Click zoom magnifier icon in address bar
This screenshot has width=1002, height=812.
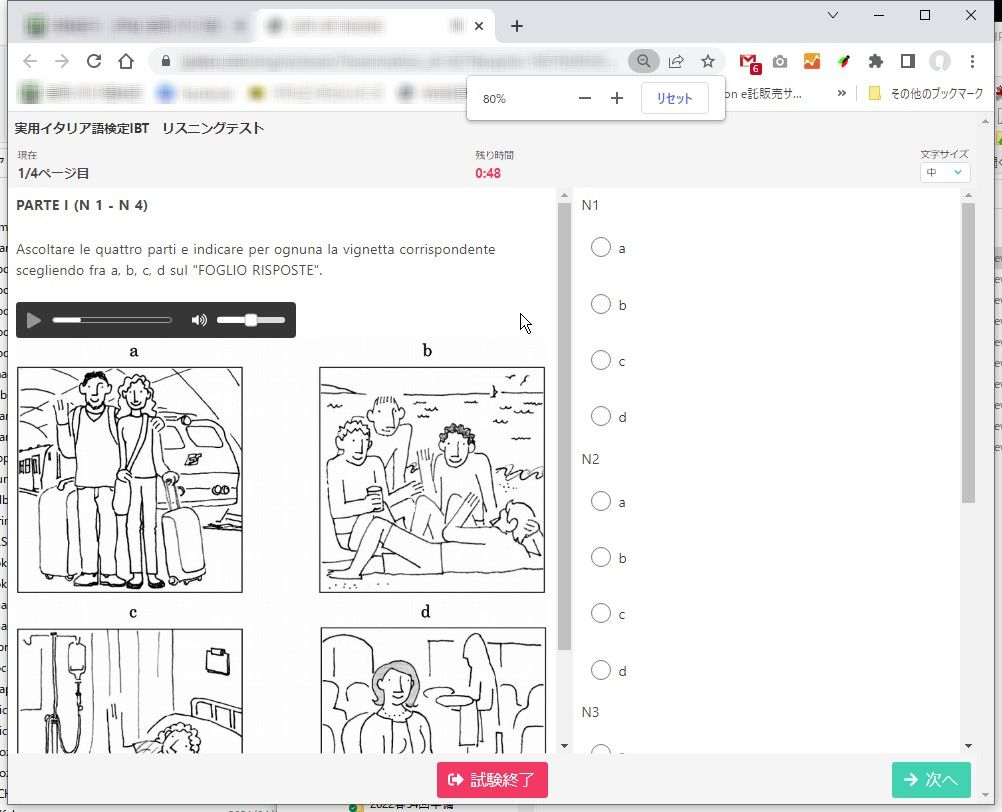[x=644, y=61]
